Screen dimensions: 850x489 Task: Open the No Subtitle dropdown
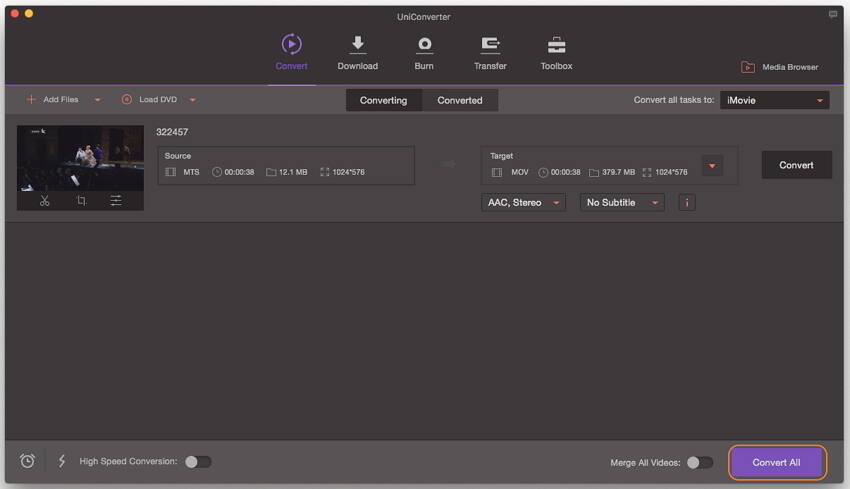622,202
